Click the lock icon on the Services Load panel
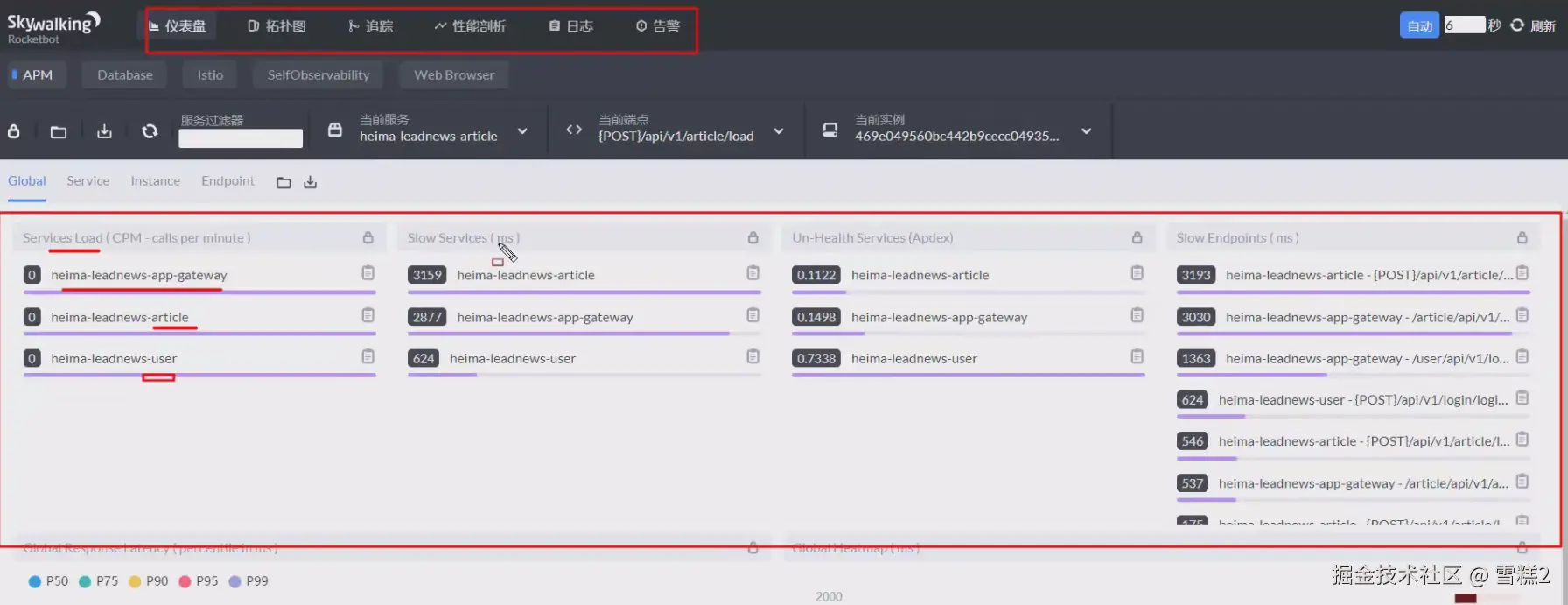The height and width of the screenshot is (605, 1568). (368, 237)
